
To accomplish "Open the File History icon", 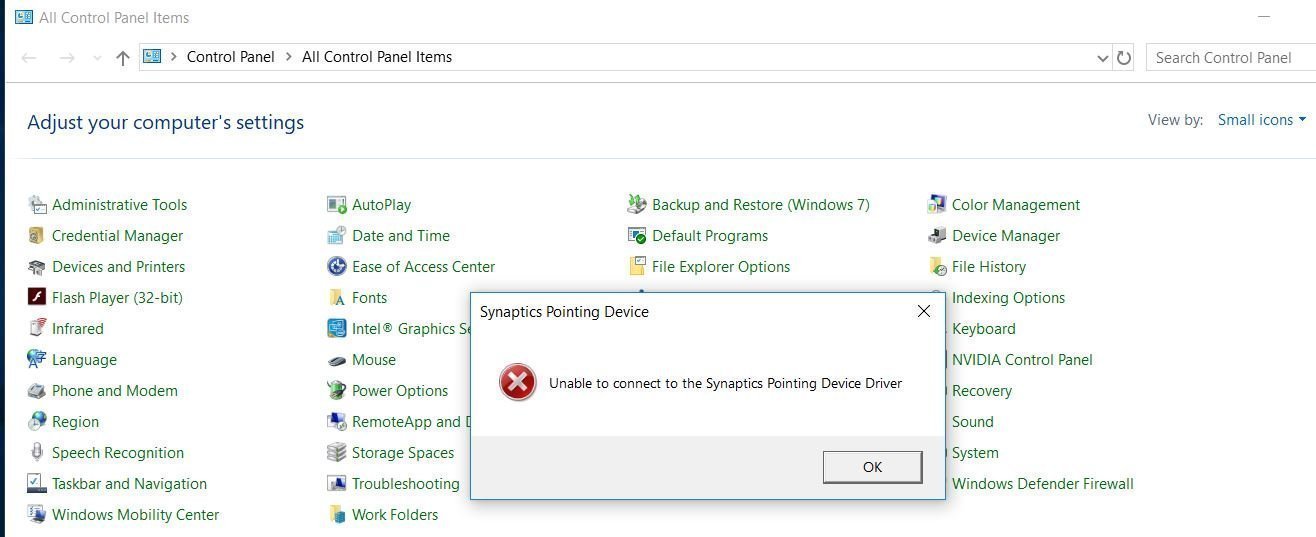I will [x=937, y=267].
